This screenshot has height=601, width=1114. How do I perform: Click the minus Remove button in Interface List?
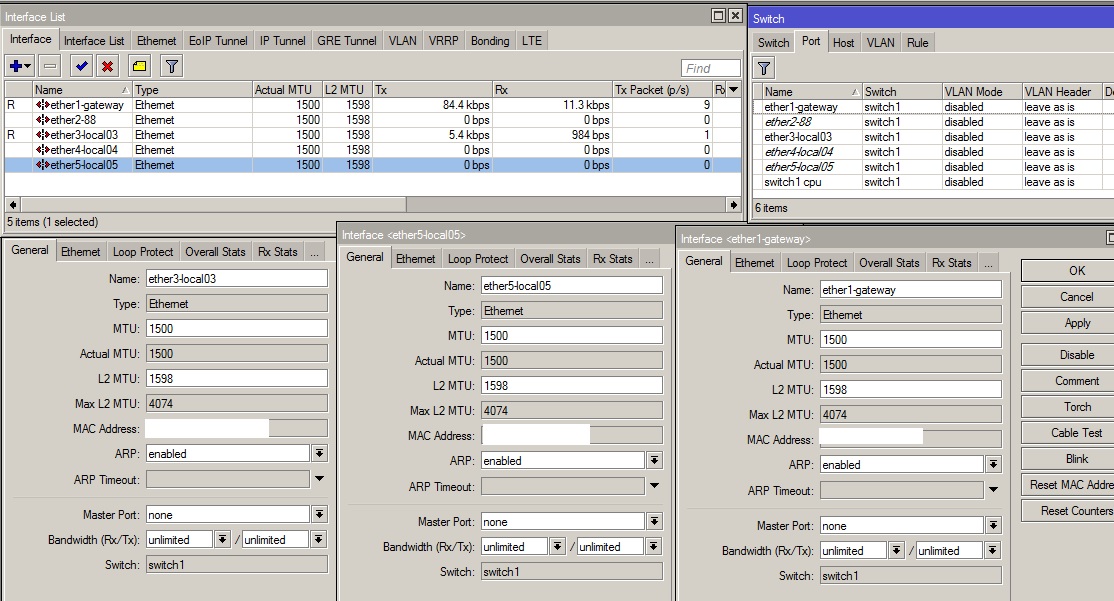pos(50,66)
